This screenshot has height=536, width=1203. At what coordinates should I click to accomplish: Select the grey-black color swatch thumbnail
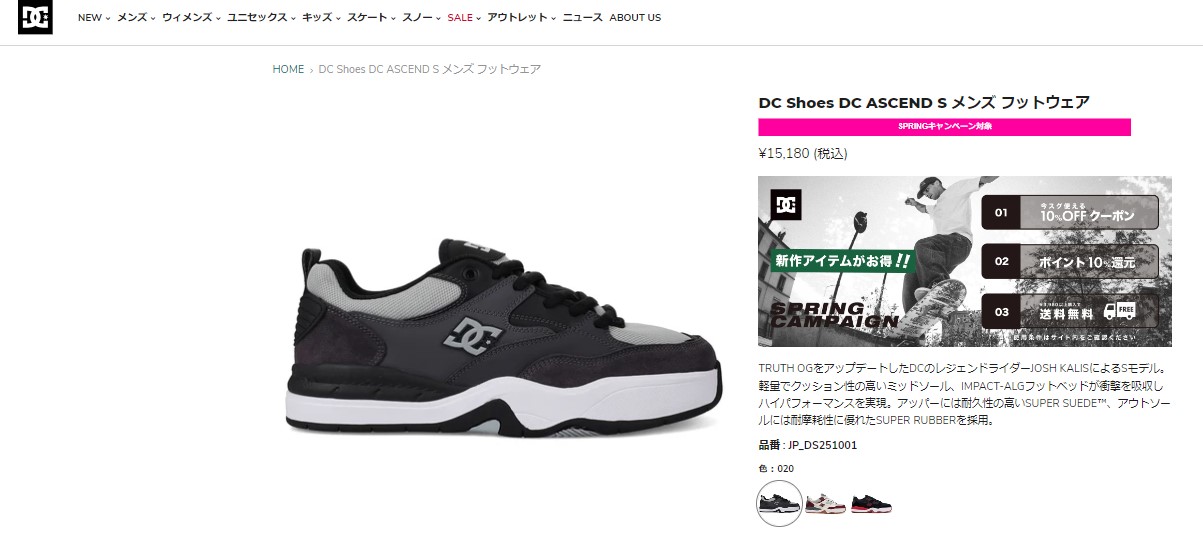[x=780, y=503]
